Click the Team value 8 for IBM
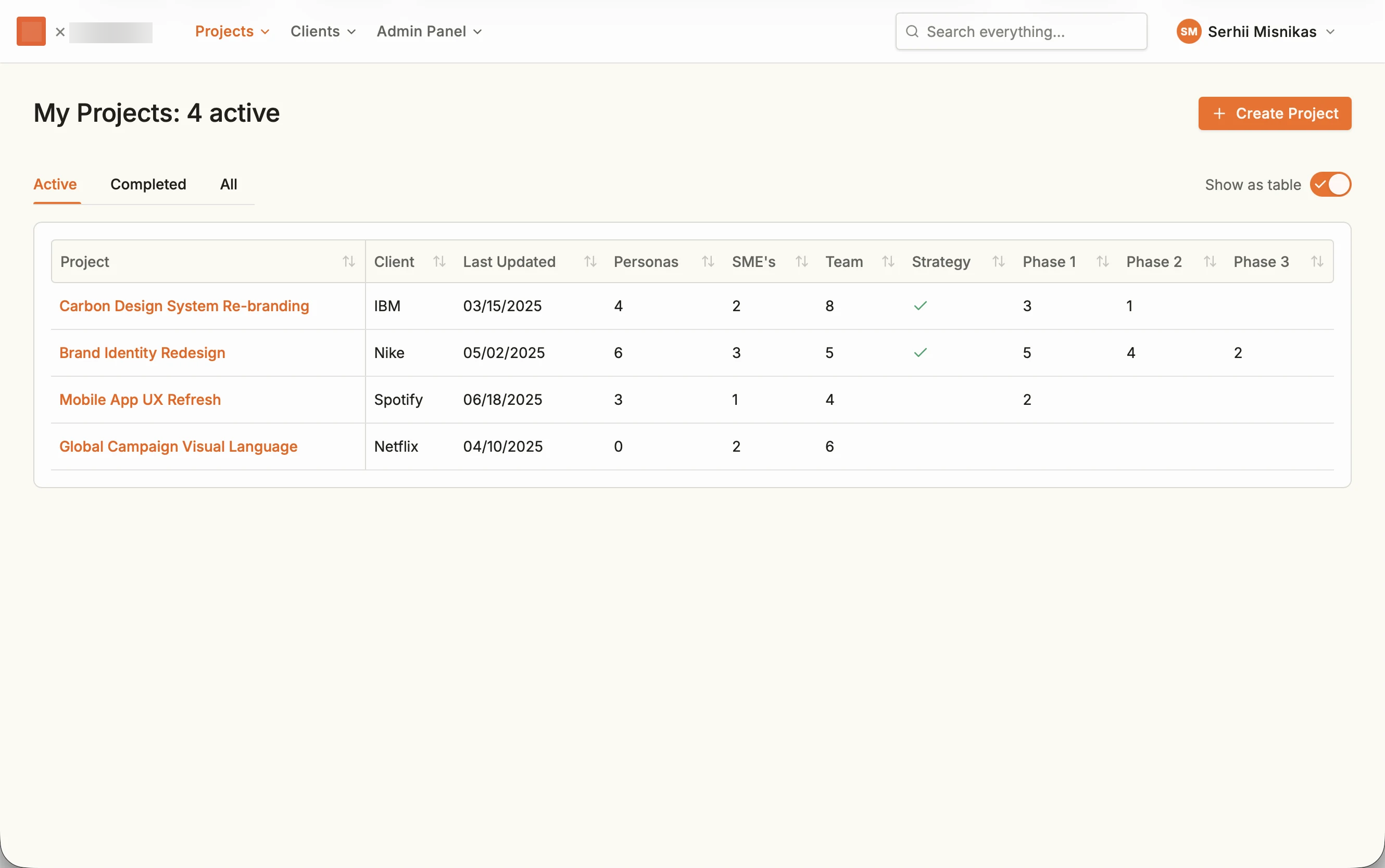 tap(829, 306)
